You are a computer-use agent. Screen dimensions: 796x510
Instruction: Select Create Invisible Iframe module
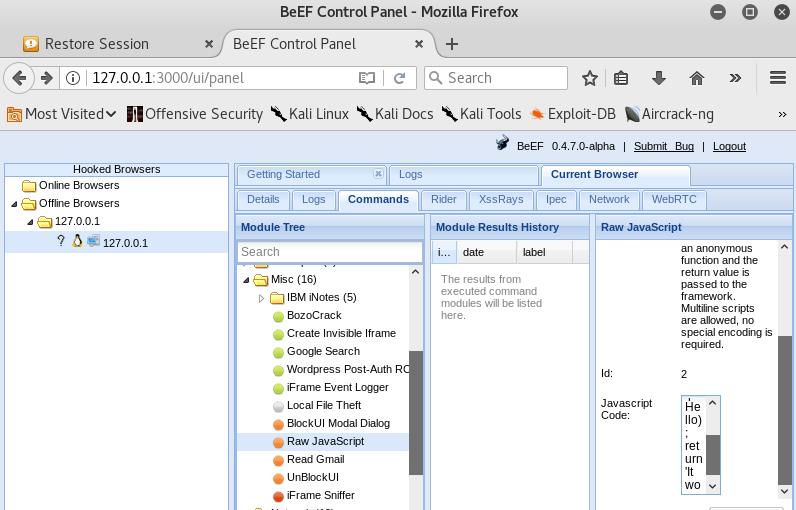tap(341, 333)
